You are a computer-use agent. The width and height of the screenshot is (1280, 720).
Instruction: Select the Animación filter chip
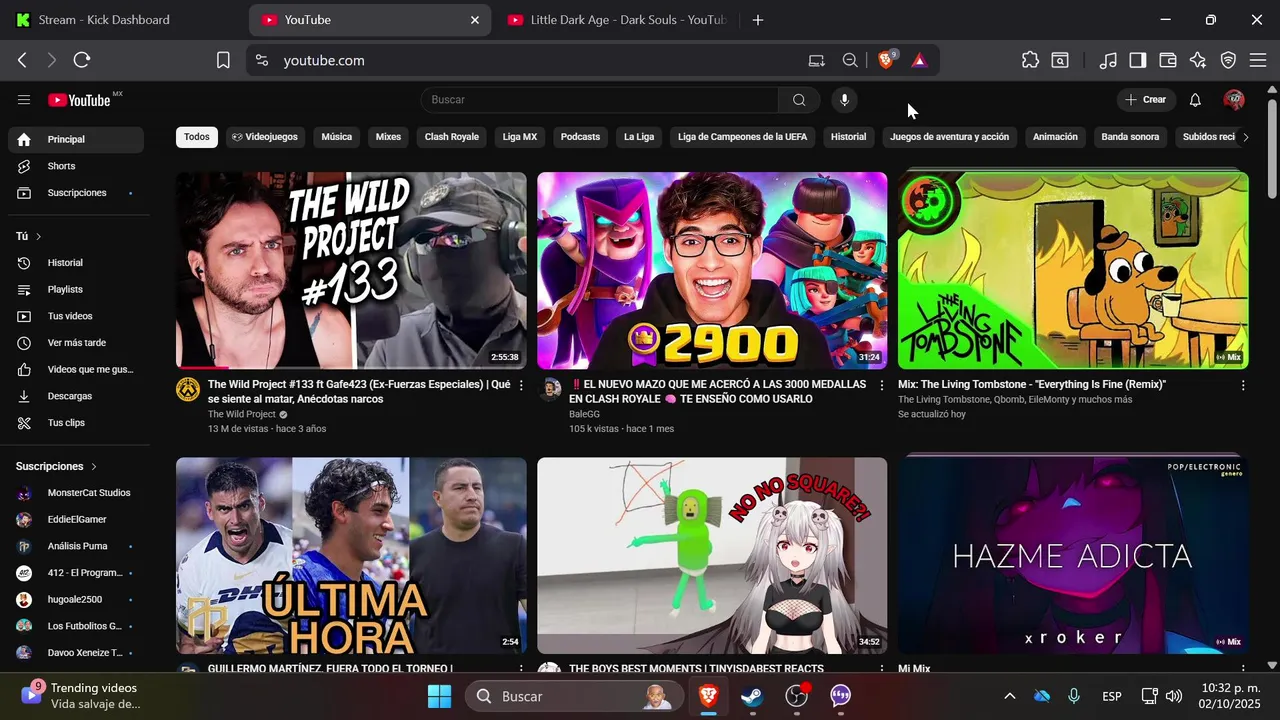tap(1055, 137)
